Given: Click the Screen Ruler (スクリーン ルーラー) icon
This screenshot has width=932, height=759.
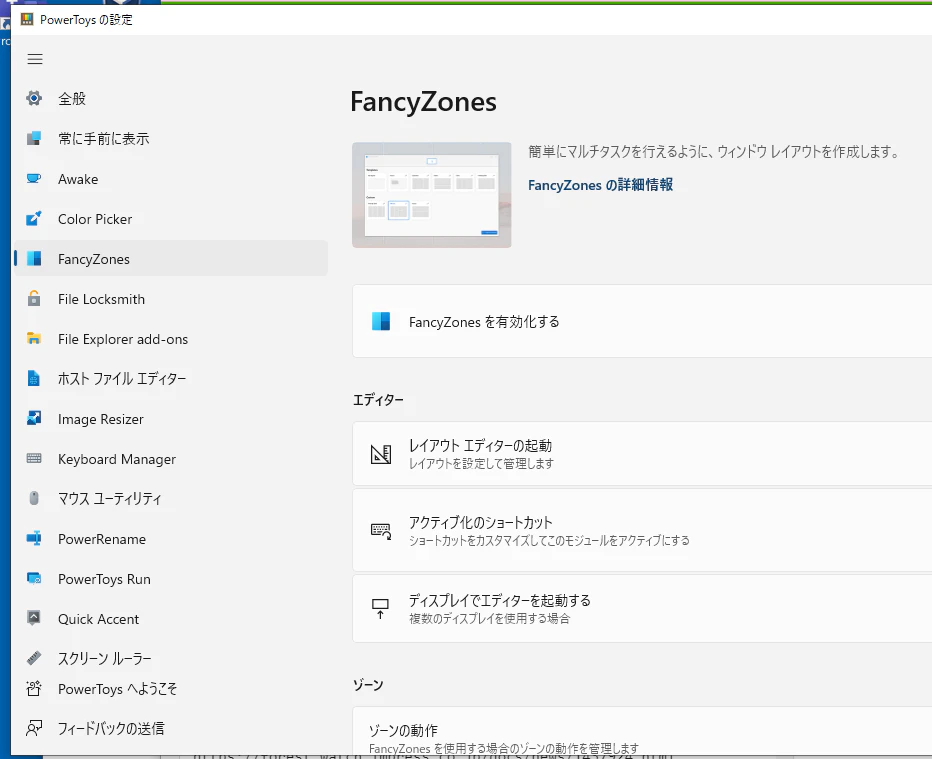Looking at the screenshot, I should [34, 658].
